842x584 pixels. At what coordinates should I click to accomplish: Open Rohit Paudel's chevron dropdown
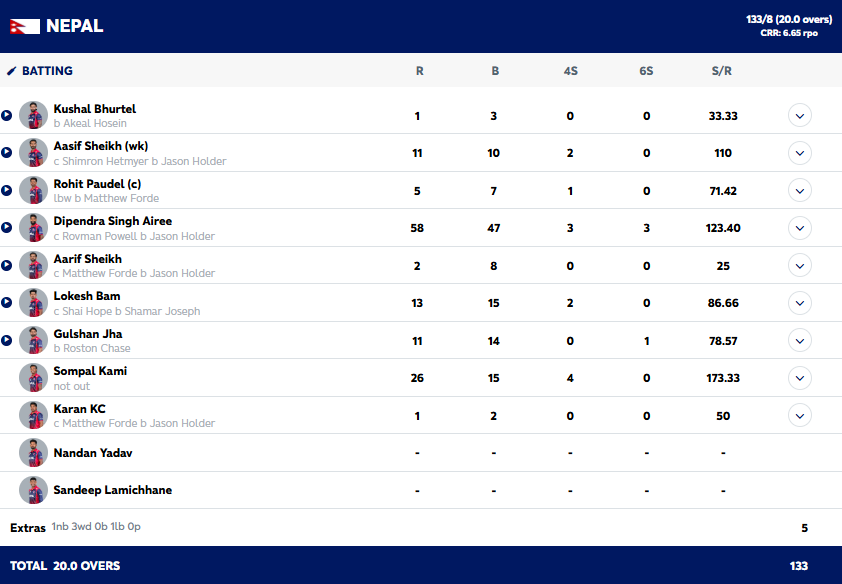pyautogui.click(x=799, y=190)
